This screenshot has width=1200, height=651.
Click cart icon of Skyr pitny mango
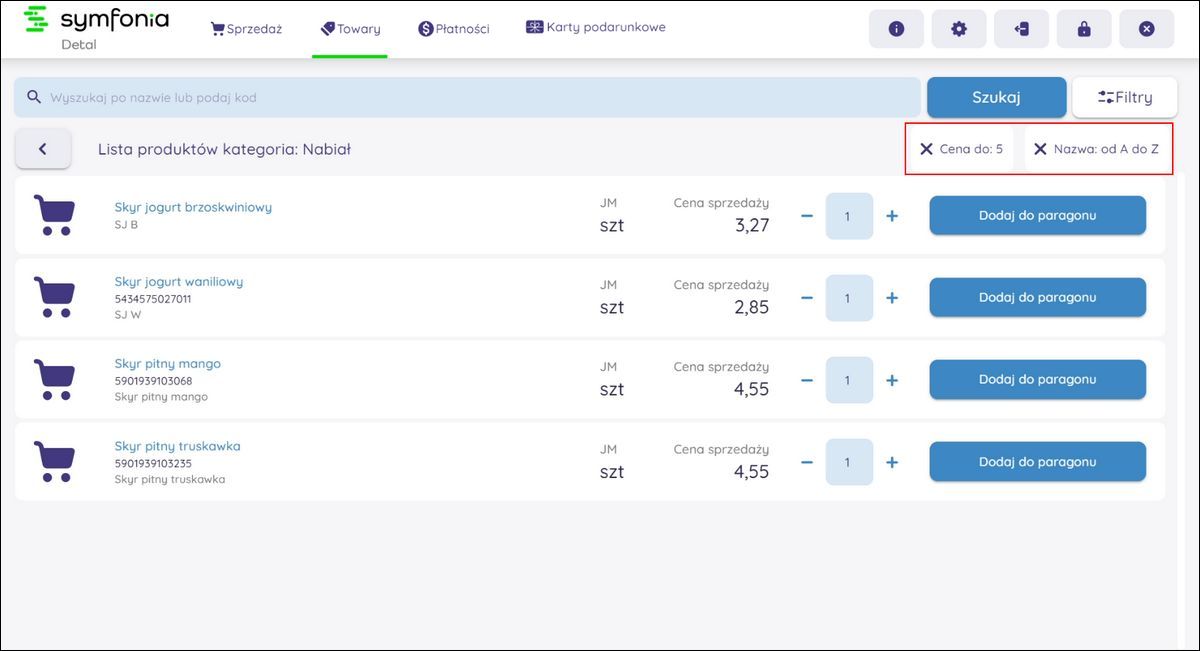coord(53,379)
